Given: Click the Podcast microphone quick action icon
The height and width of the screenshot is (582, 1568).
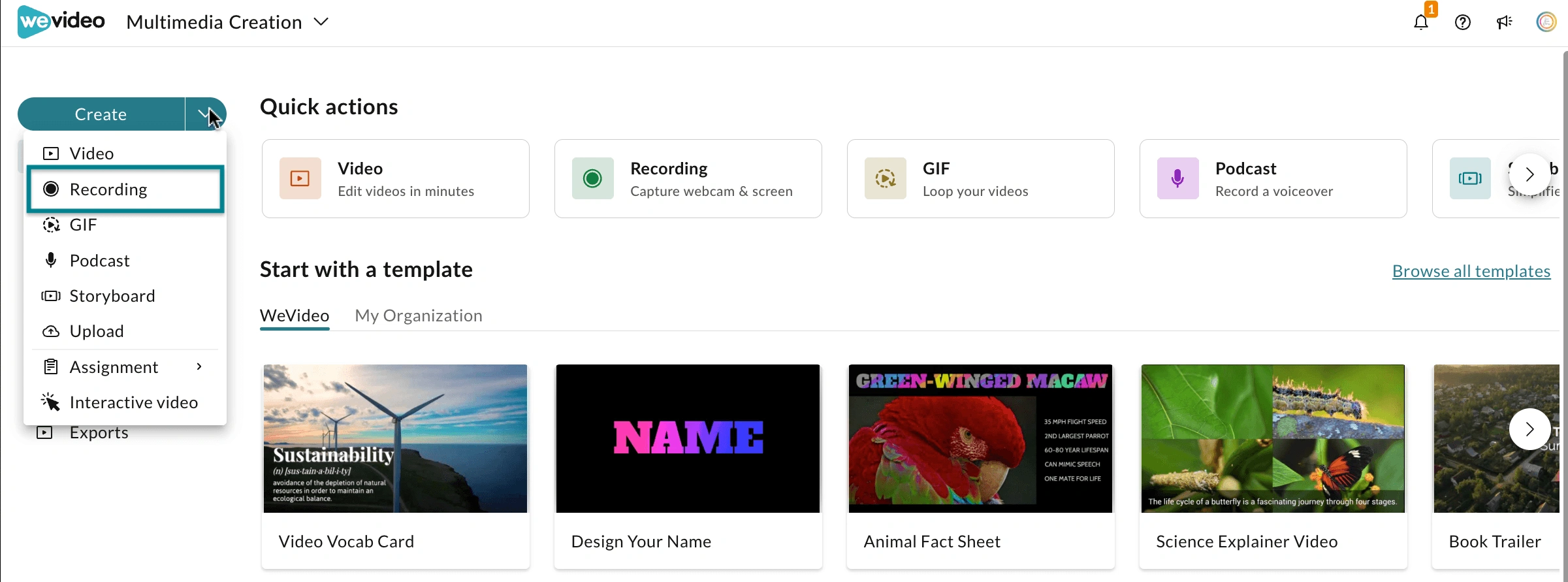Looking at the screenshot, I should point(1178,178).
